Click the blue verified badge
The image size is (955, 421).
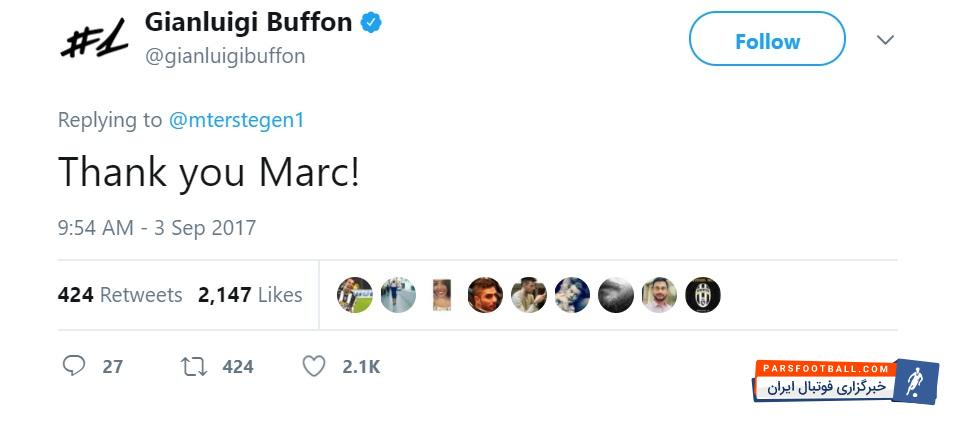[x=372, y=23]
